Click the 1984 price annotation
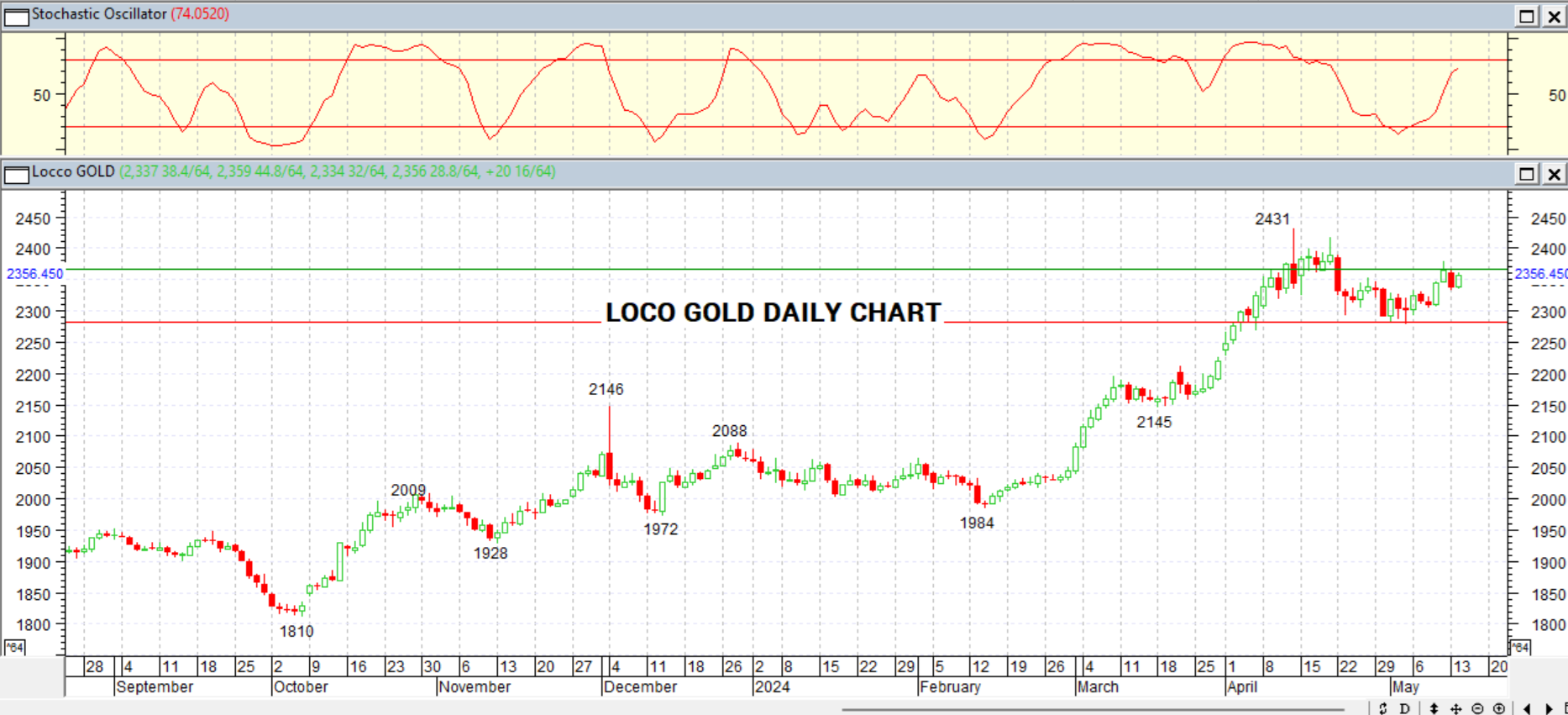This screenshot has width=1568, height=715. tap(977, 523)
